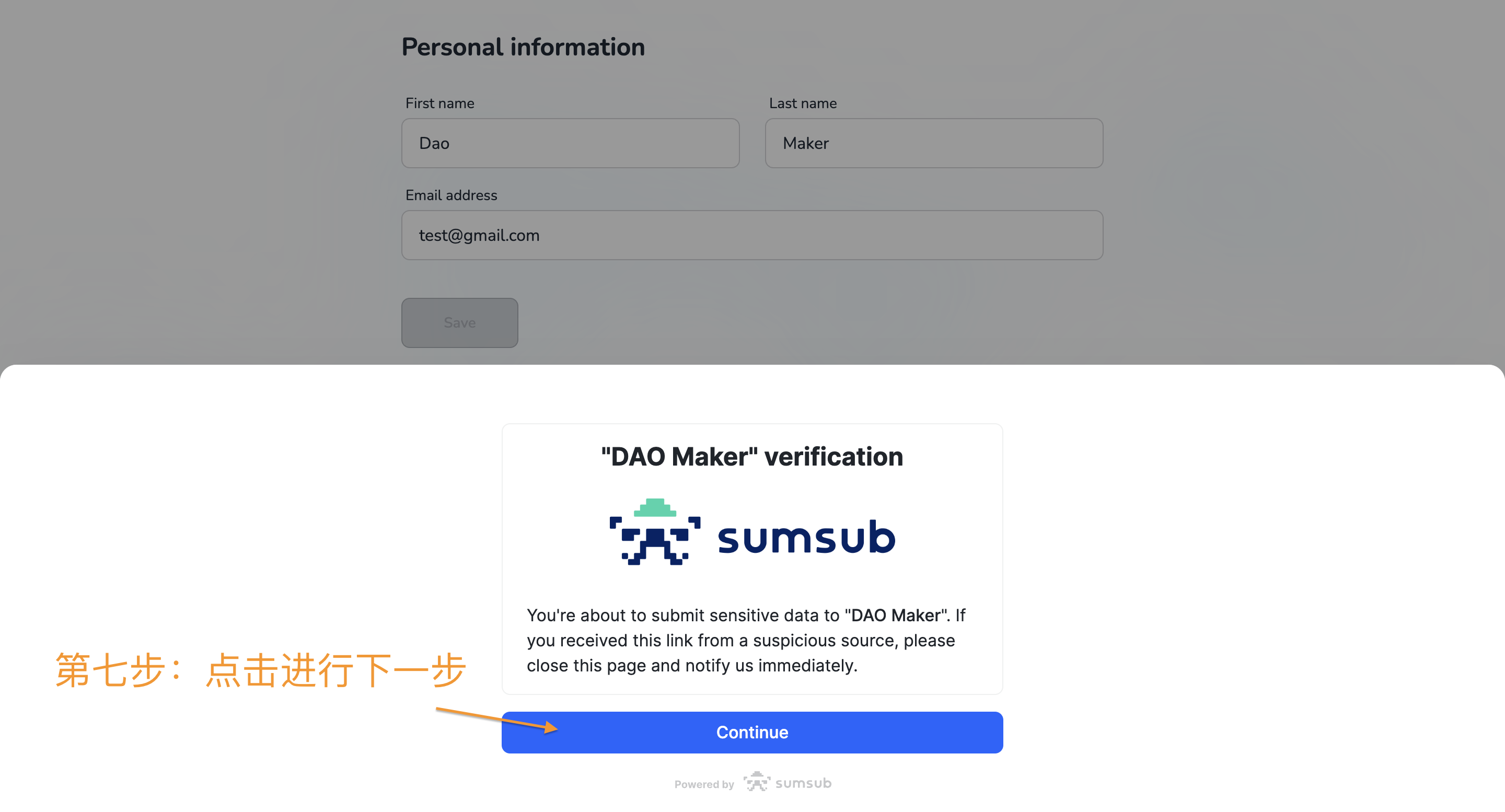Click the "Powered by" footer text
Viewport: 1505px width, 812px height.
[704, 784]
